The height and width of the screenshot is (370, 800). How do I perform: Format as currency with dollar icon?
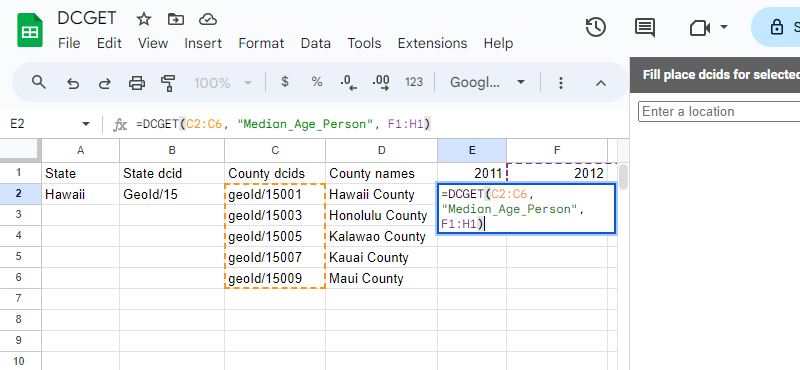(285, 82)
